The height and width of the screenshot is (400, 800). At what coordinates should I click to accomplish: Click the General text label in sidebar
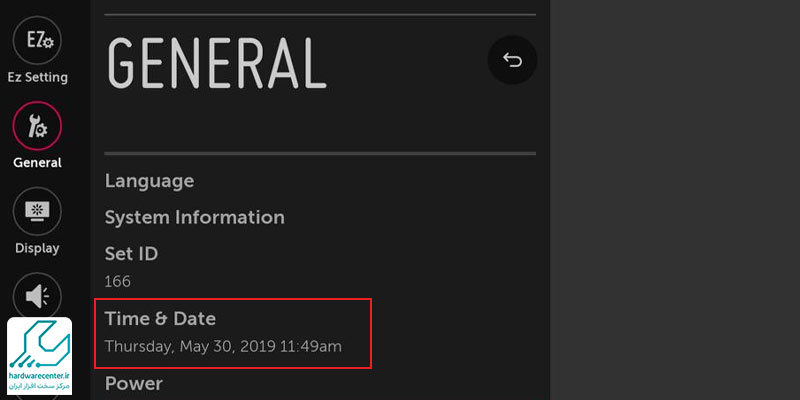pyautogui.click(x=37, y=163)
